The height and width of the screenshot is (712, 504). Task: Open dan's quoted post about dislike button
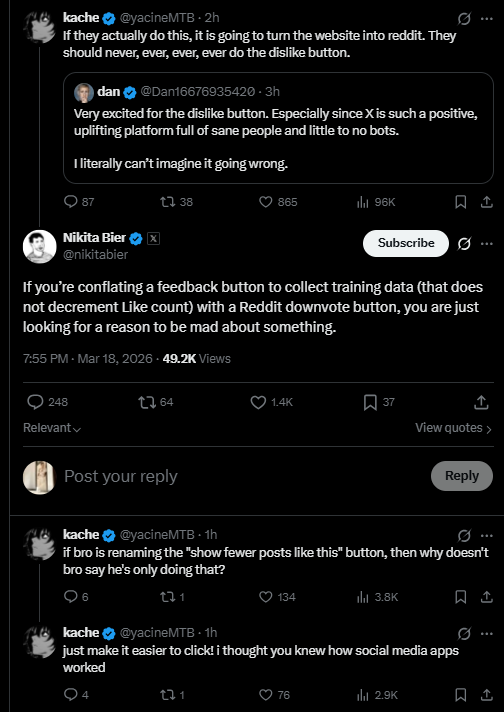[278, 128]
